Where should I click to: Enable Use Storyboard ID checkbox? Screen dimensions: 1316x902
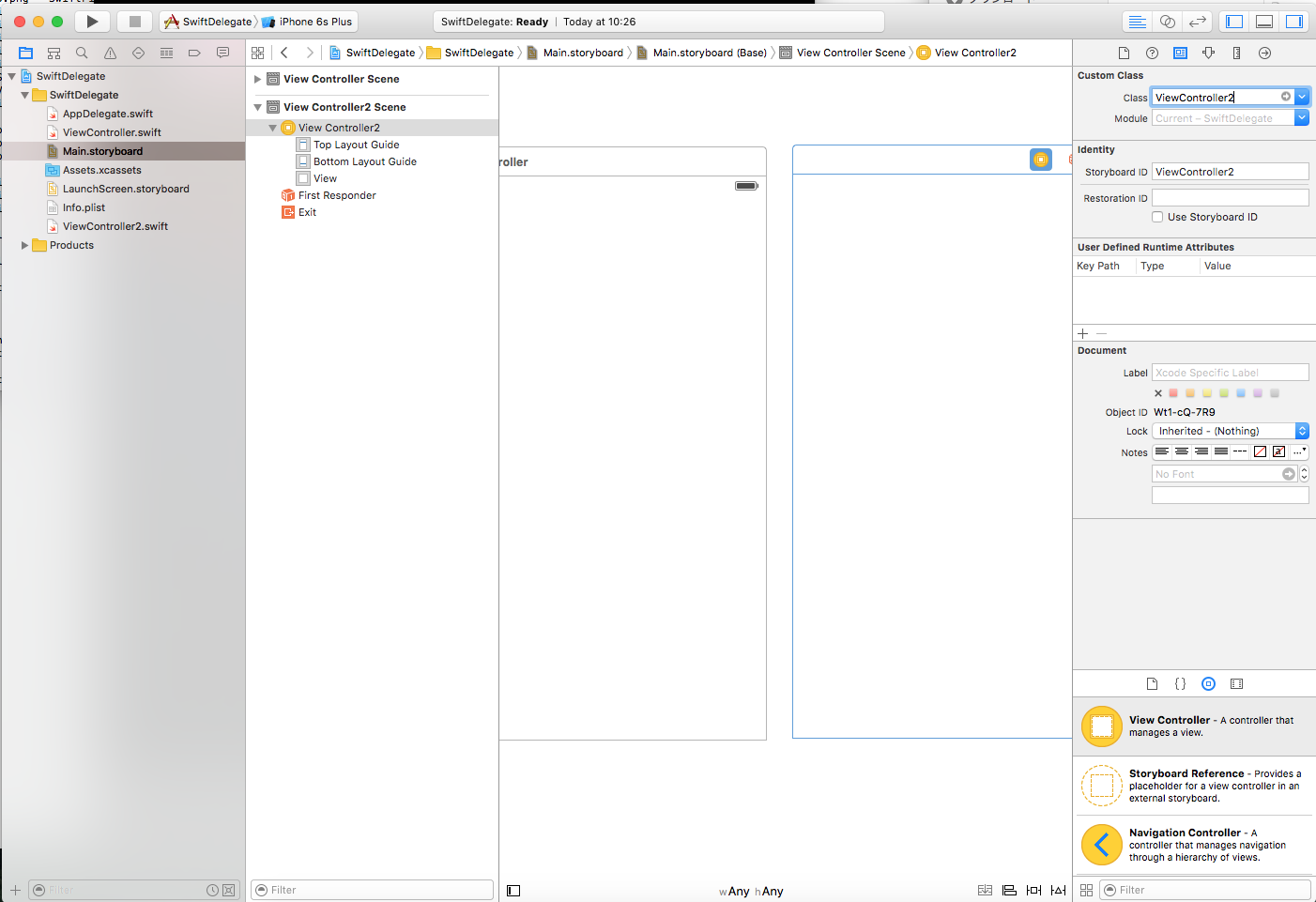(x=1157, y=217)
